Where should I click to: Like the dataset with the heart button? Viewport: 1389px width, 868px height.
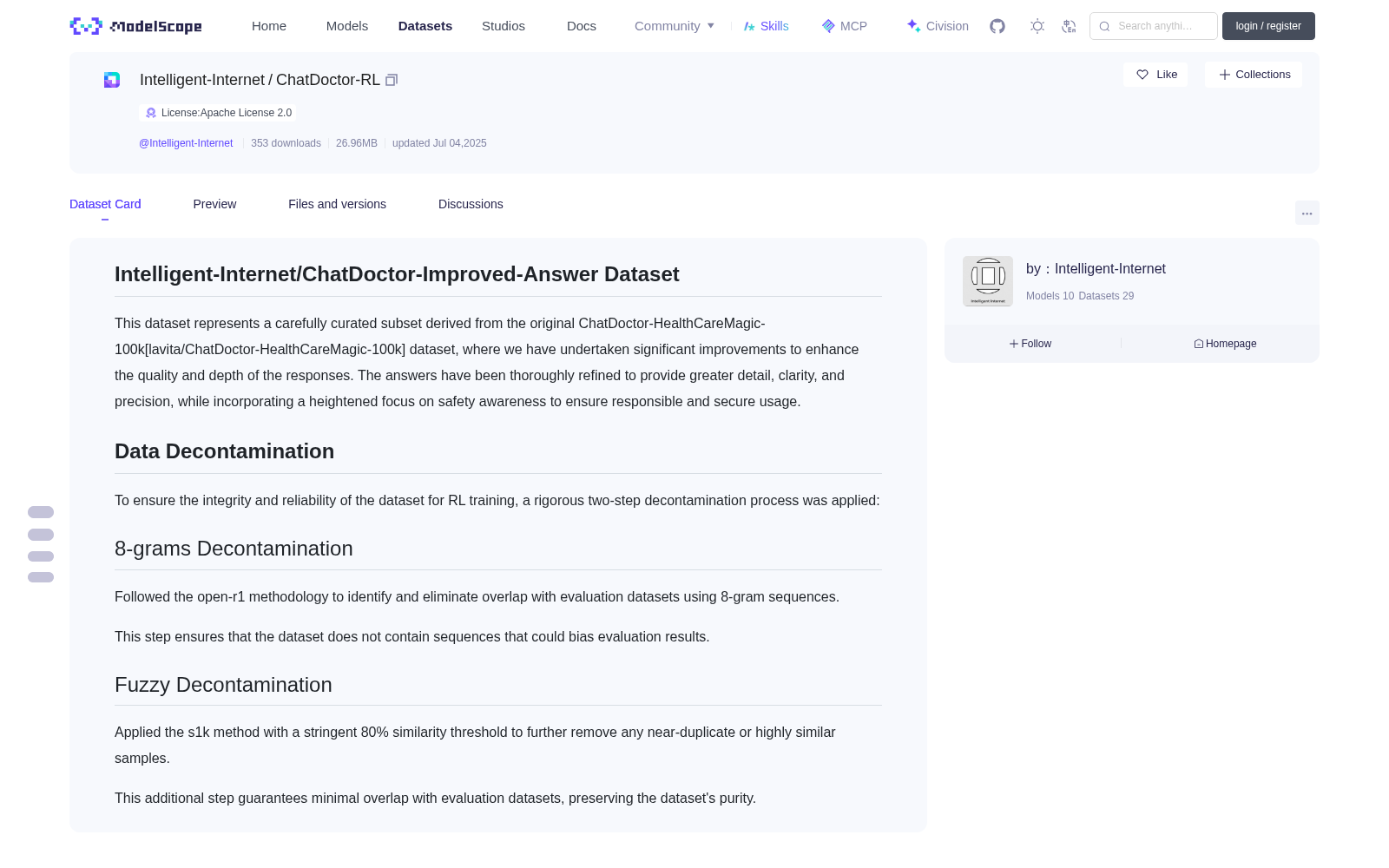click(x=1155, y=75)
